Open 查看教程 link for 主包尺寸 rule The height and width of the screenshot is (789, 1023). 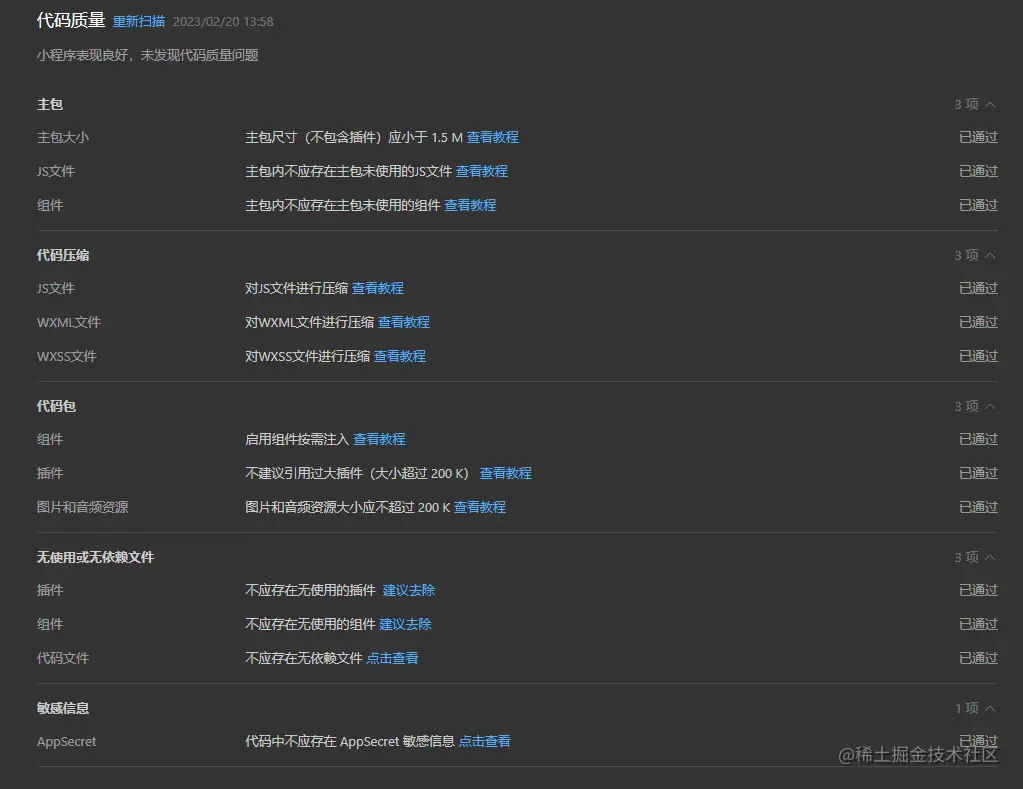coord(493,137)
